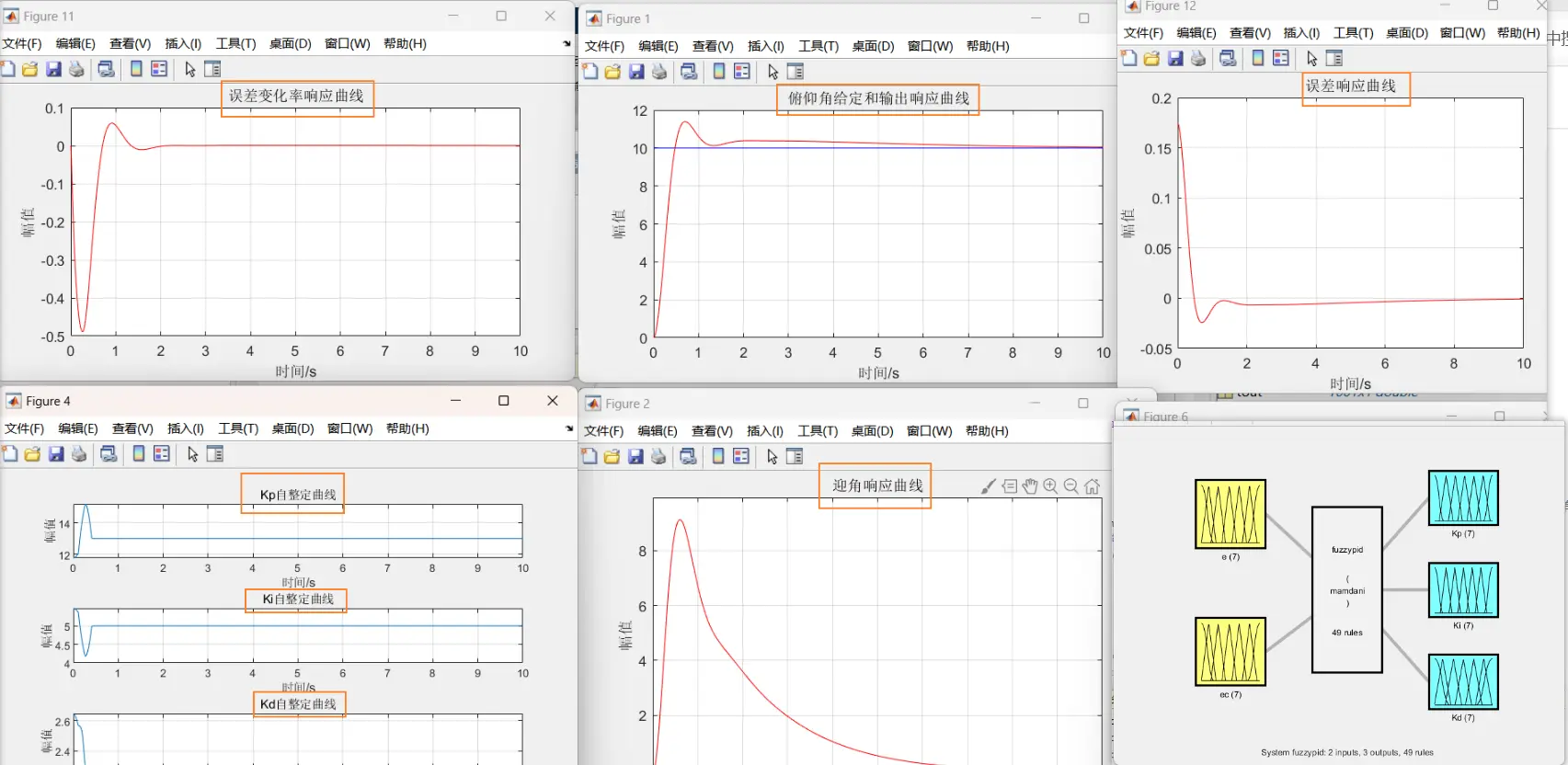Screen dimensions: 1568x765
Task: Property inspector icon in Figure 12 toolbar
Action: [x=1334, y=58]
